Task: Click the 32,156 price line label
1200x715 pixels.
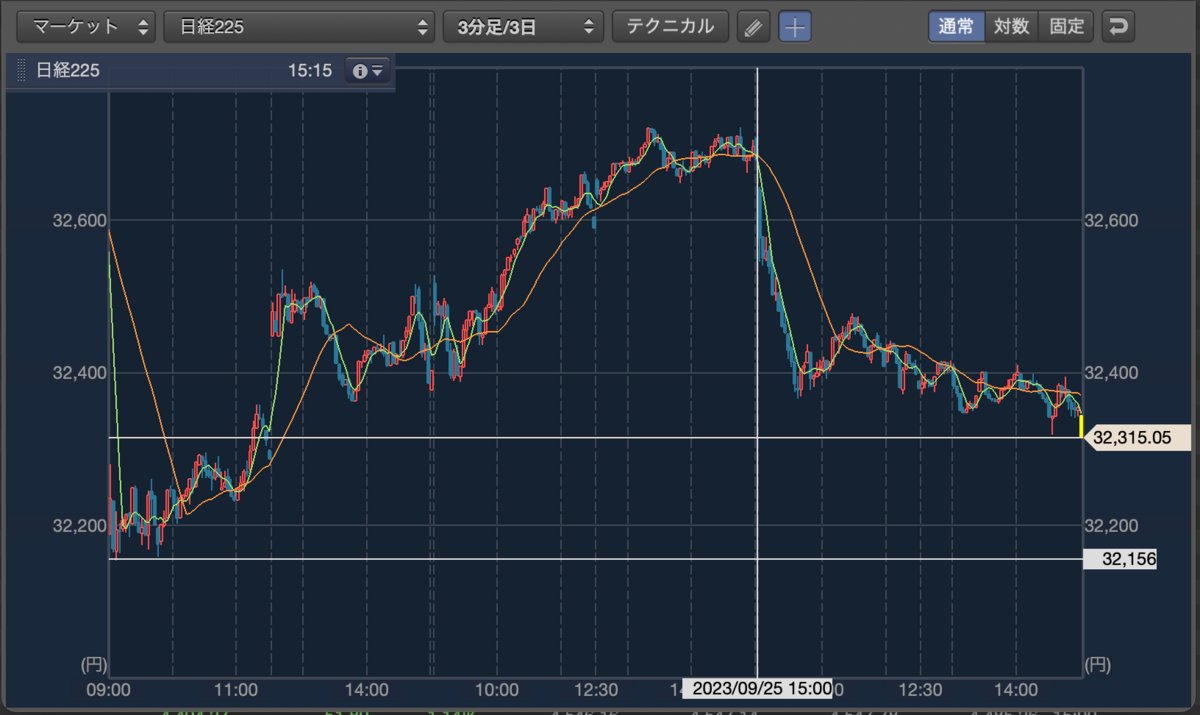Action: click(1119, 560)
